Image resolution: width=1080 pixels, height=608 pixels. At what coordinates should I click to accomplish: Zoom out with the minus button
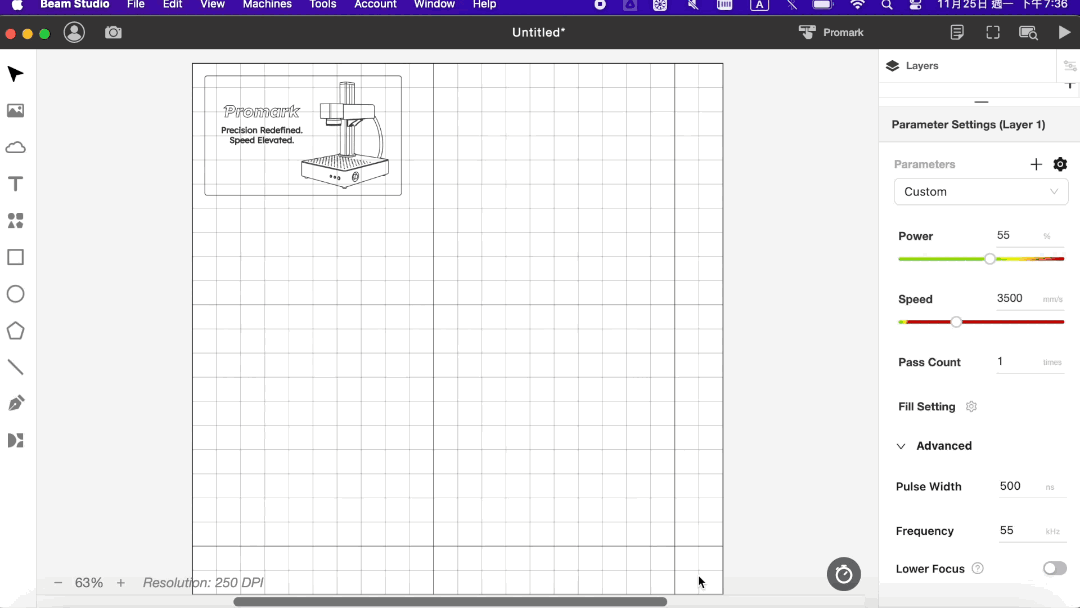(58, 583)
